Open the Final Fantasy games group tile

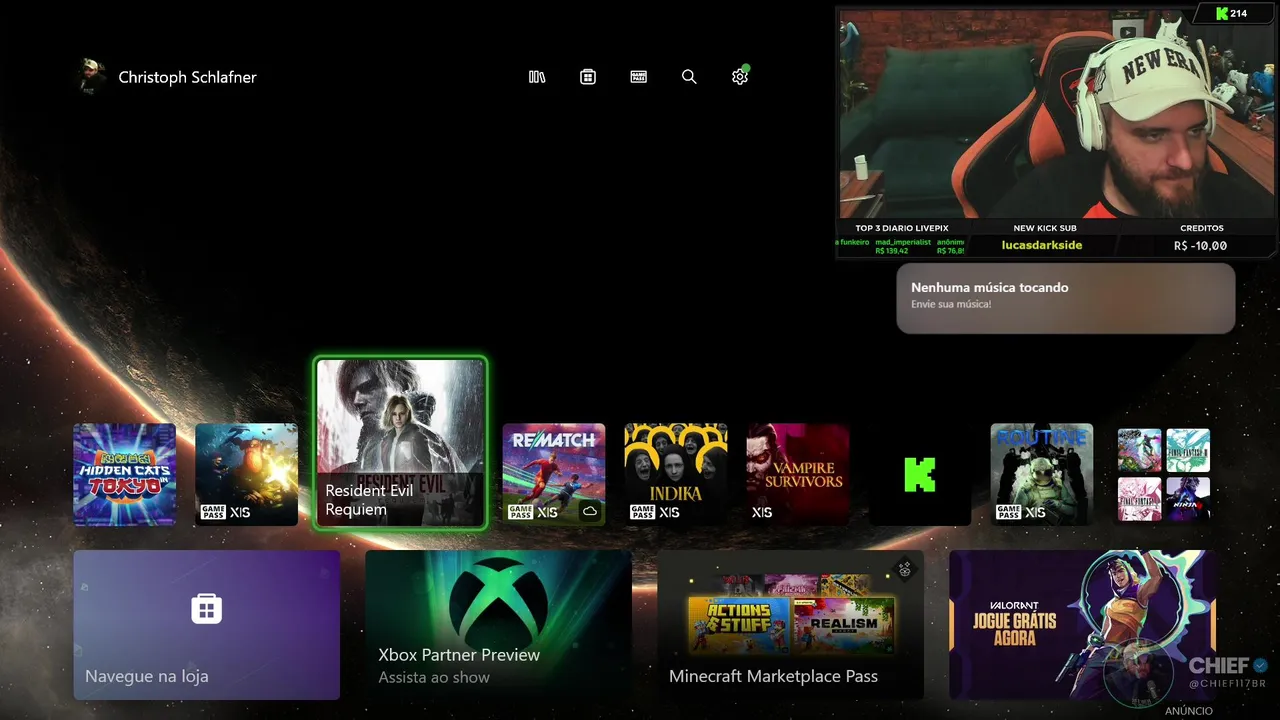coord(1164,474)
